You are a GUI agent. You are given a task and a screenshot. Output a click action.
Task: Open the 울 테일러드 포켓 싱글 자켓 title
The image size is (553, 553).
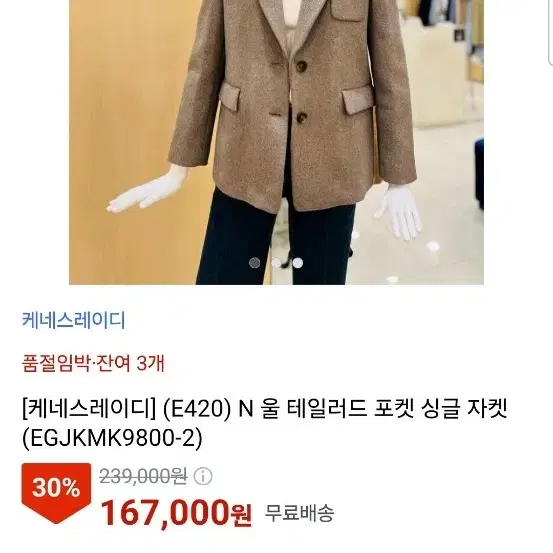click(x=383, y=409)
